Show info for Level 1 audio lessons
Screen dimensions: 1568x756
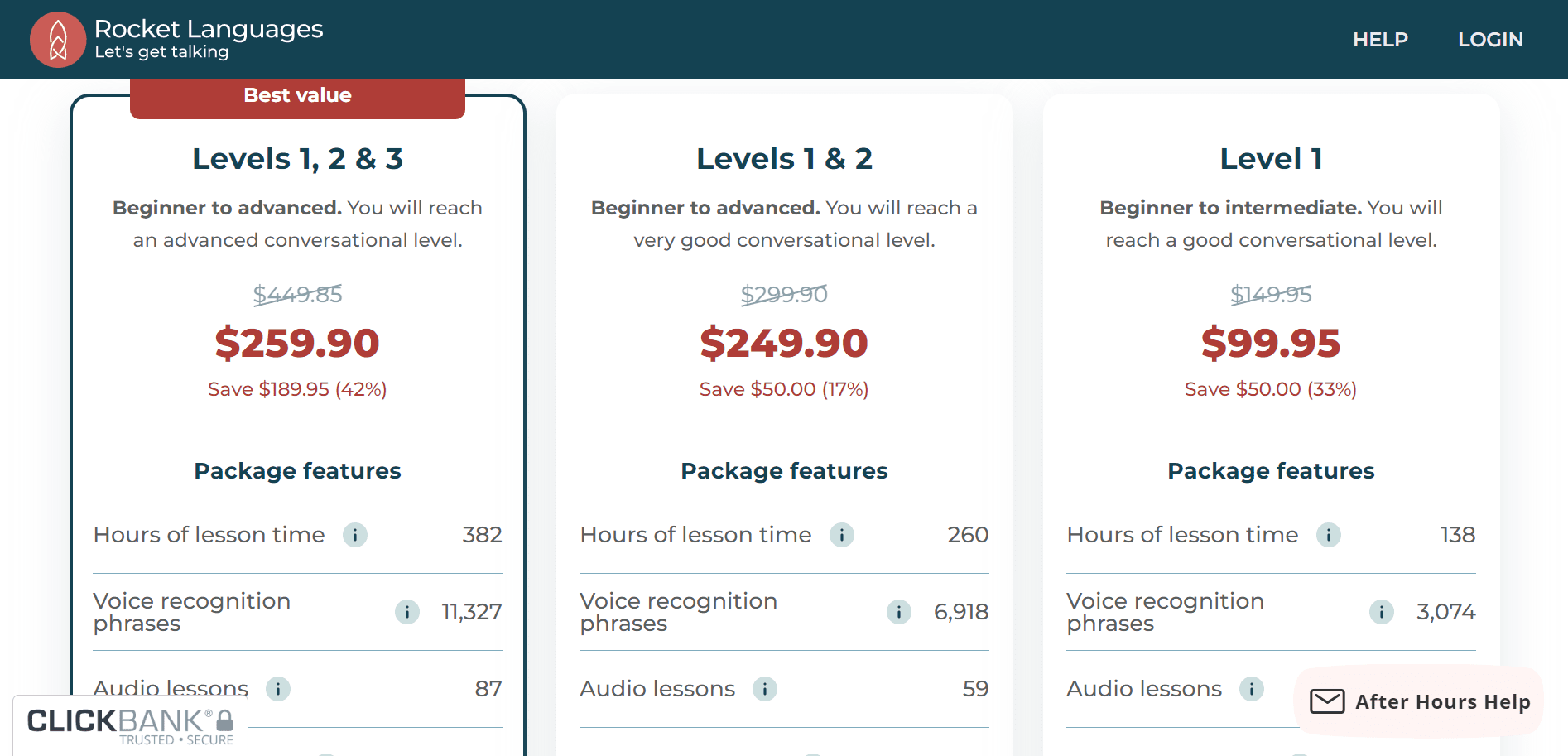(1252, 689)
